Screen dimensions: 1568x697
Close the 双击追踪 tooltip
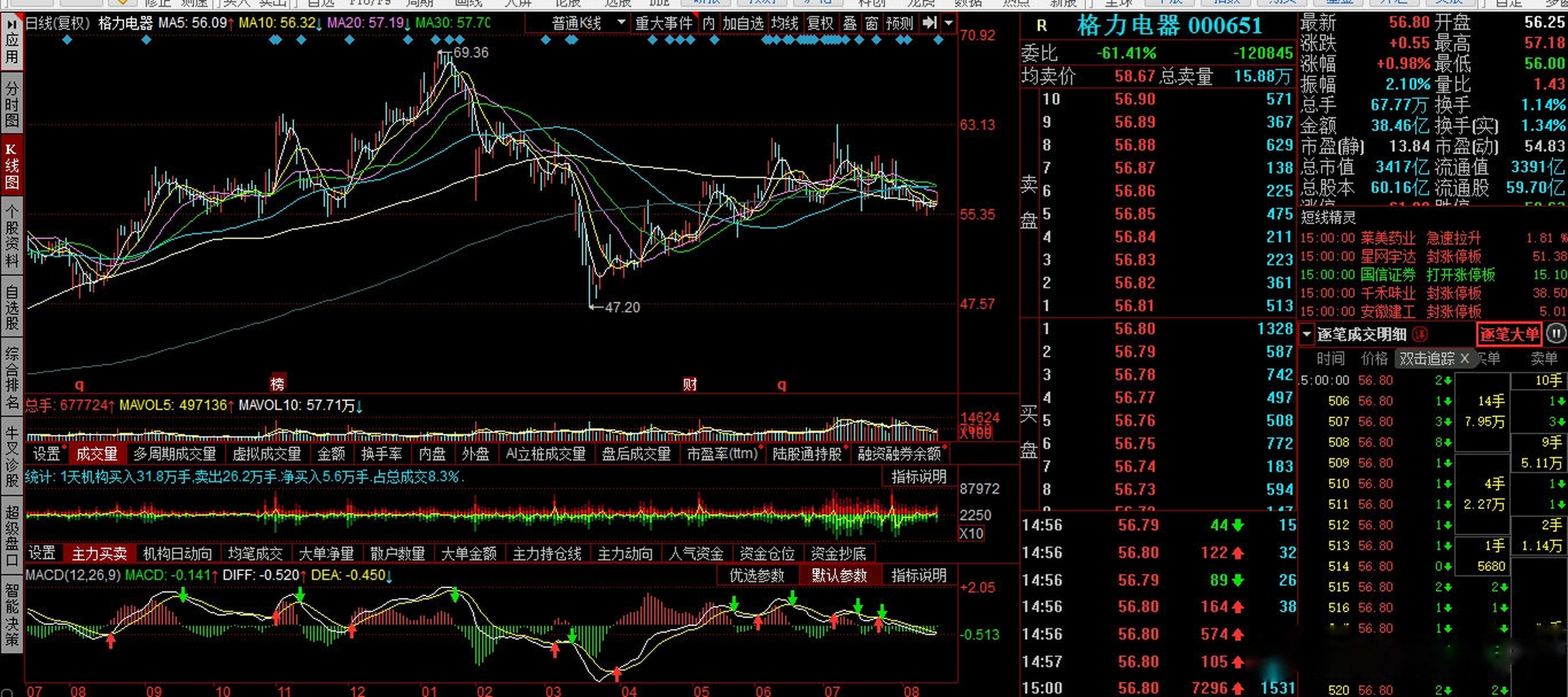[1465, 358]
